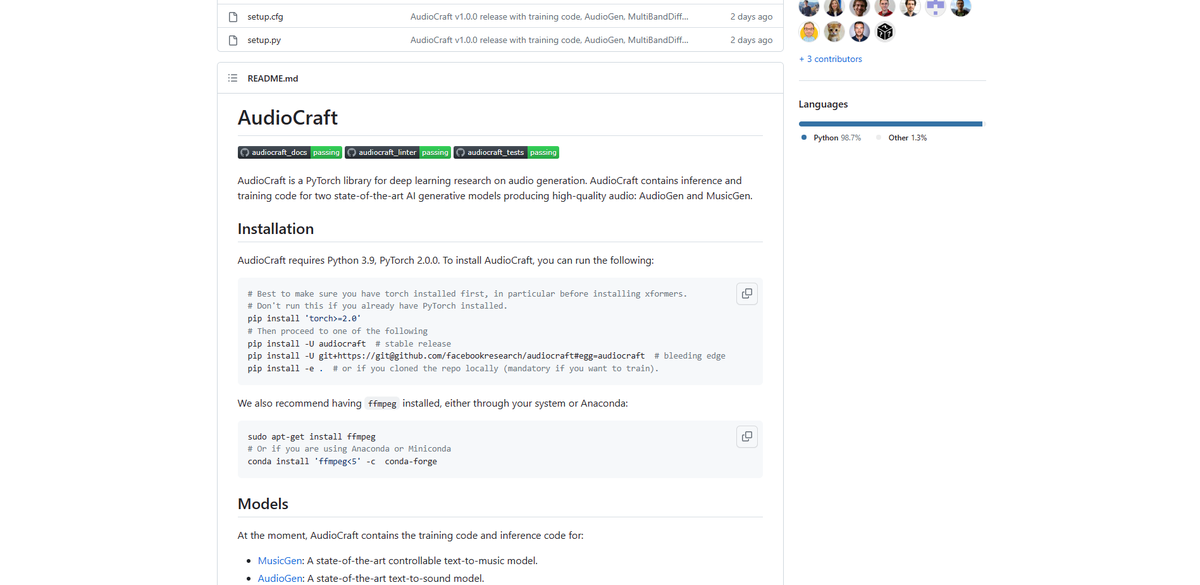Open the commit message on the setup.py row

coord(549,40)
